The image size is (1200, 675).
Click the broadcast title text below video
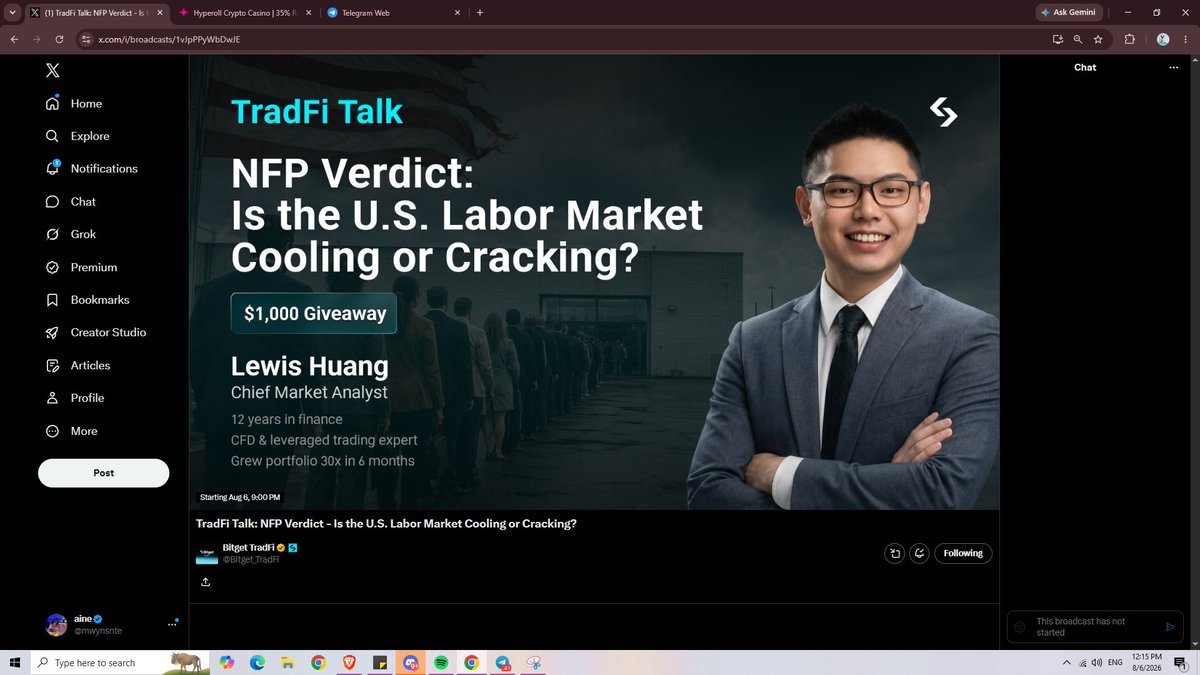click(x=386, y=524)
